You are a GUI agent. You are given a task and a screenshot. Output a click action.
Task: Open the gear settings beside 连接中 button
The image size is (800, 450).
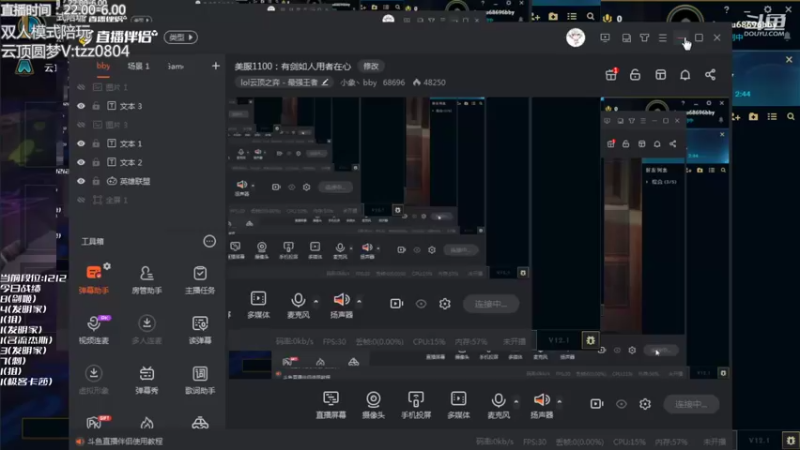(645, 404)
